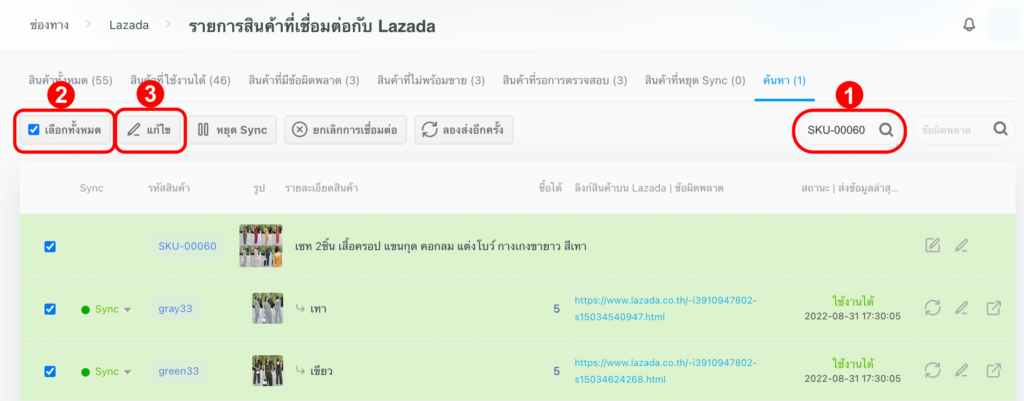Image resolution: width=1024 pixels, height=401 pixels.
Task: Uncheck the SKU-00060 row checkbox
Action: [x=50, y=247]
